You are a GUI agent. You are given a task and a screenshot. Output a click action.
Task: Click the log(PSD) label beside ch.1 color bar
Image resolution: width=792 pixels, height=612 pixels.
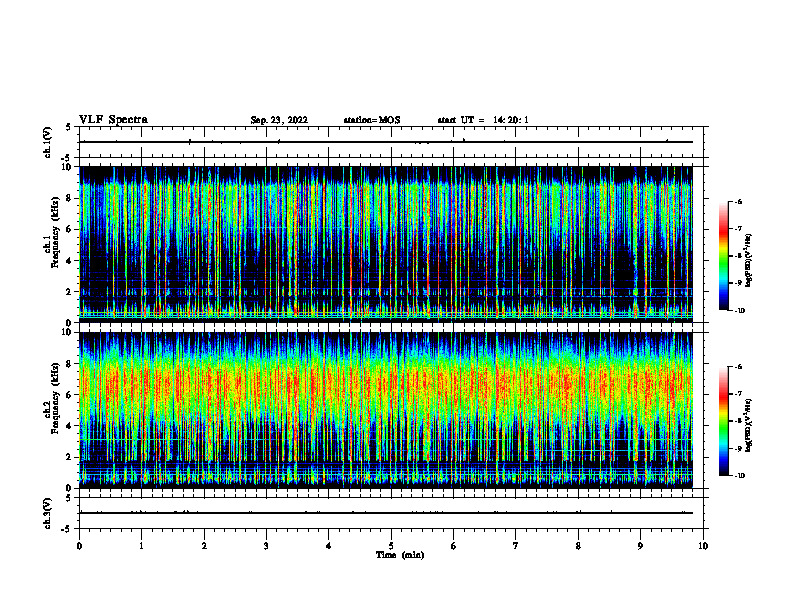[x=748, y=260]
